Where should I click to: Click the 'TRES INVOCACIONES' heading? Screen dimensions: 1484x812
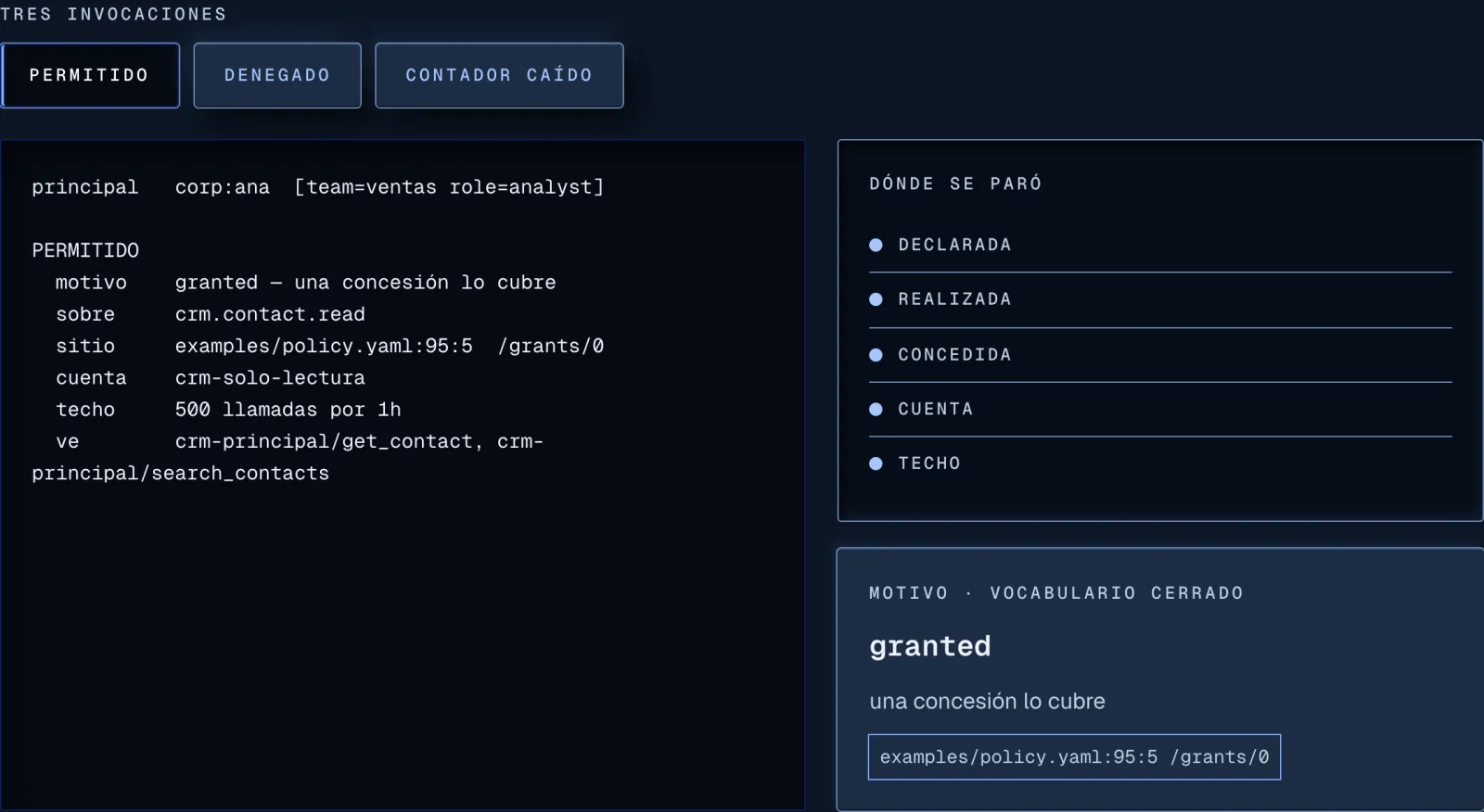pos(113,14)
